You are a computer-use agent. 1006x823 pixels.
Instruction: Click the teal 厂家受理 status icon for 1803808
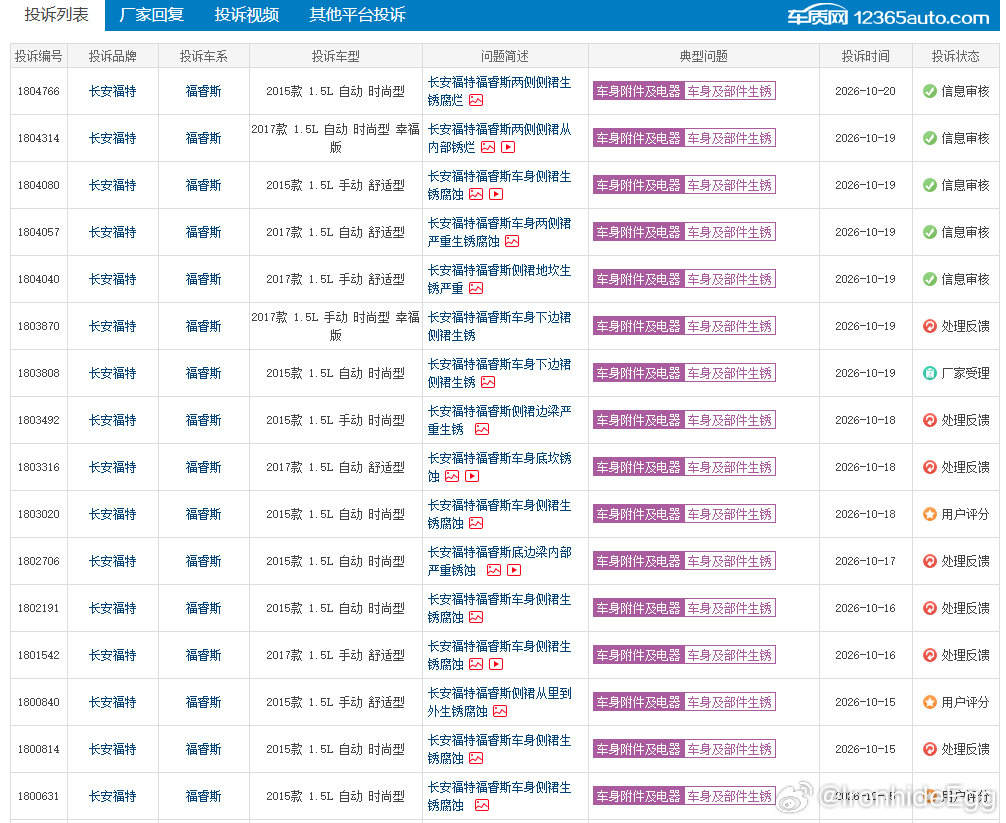click(930, 373)
